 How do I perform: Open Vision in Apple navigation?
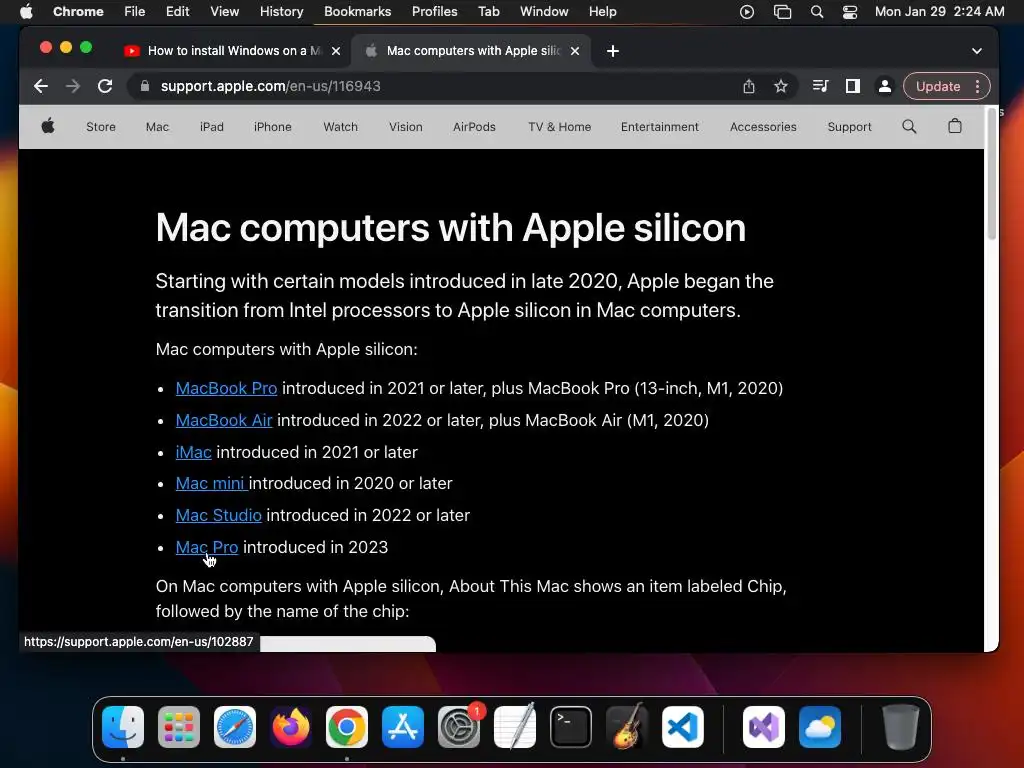406,127
